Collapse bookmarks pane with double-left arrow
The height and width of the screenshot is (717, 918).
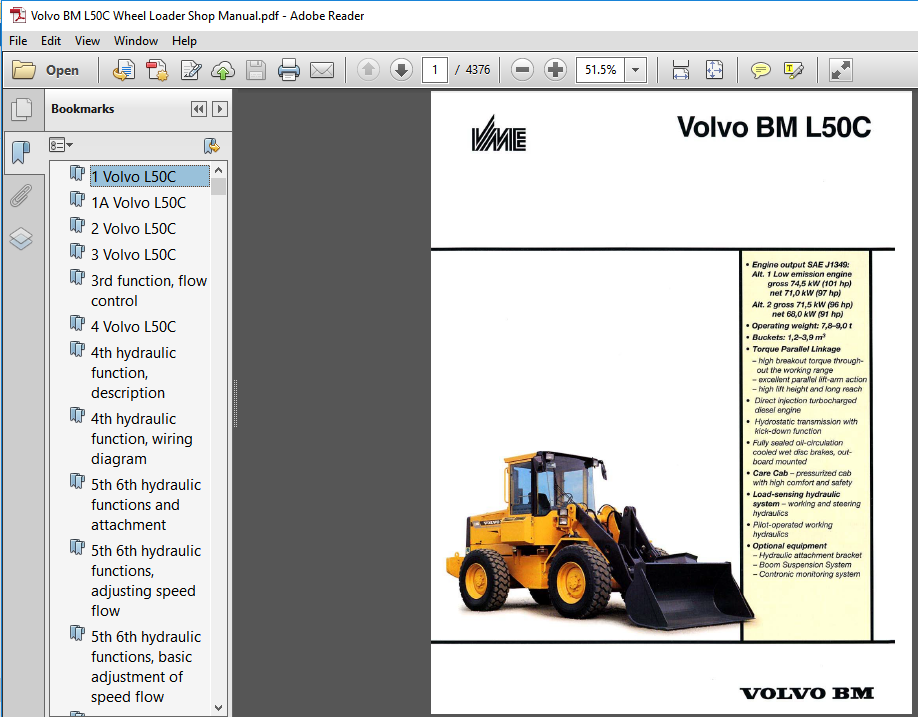click(x=199, y=109)
